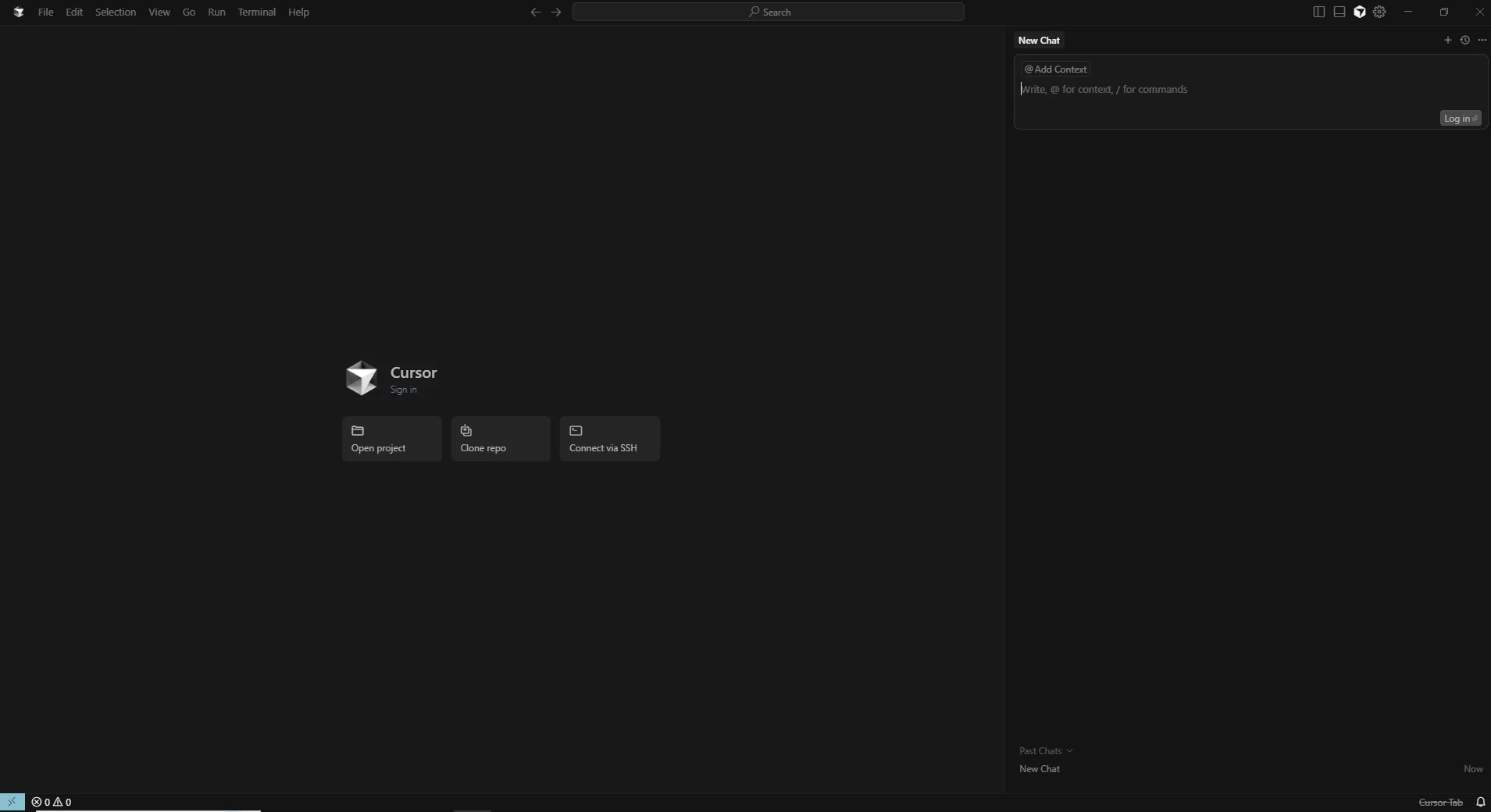The image size is (1491, 812).
Task: Open notifications bell icon
Action: (1480, 802)
